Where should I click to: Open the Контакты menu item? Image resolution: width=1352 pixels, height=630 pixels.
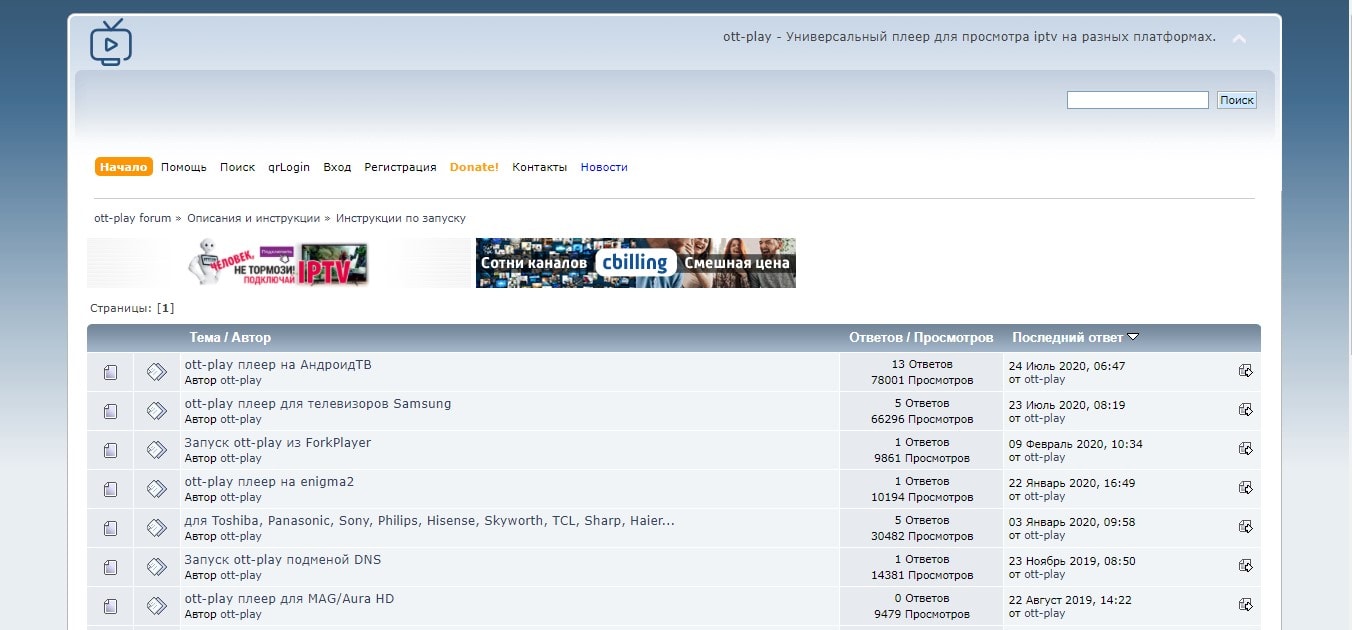539,167
